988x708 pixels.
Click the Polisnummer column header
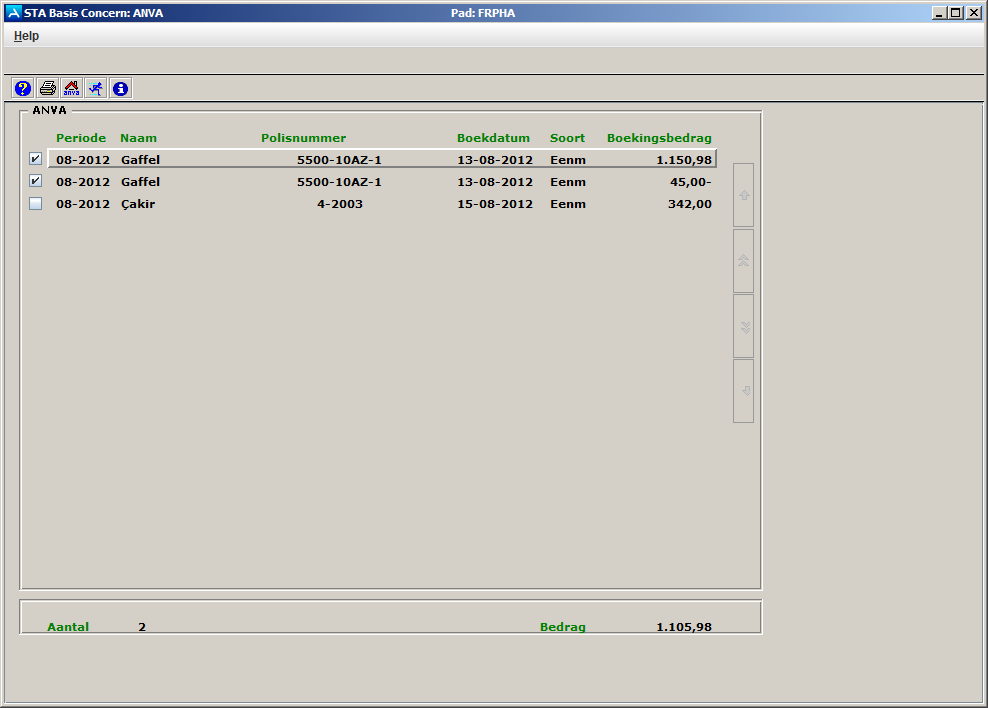point(303,138)
